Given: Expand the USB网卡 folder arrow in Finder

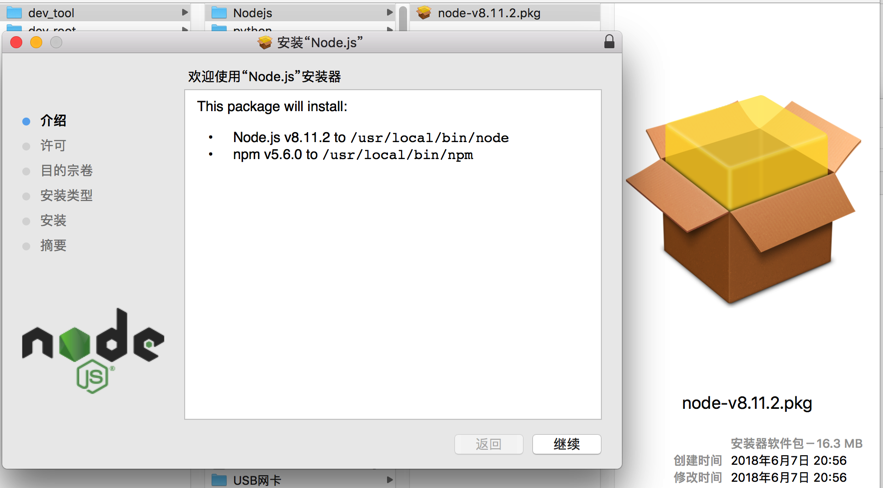Looking at the screenshot, I should pos(390,480).
